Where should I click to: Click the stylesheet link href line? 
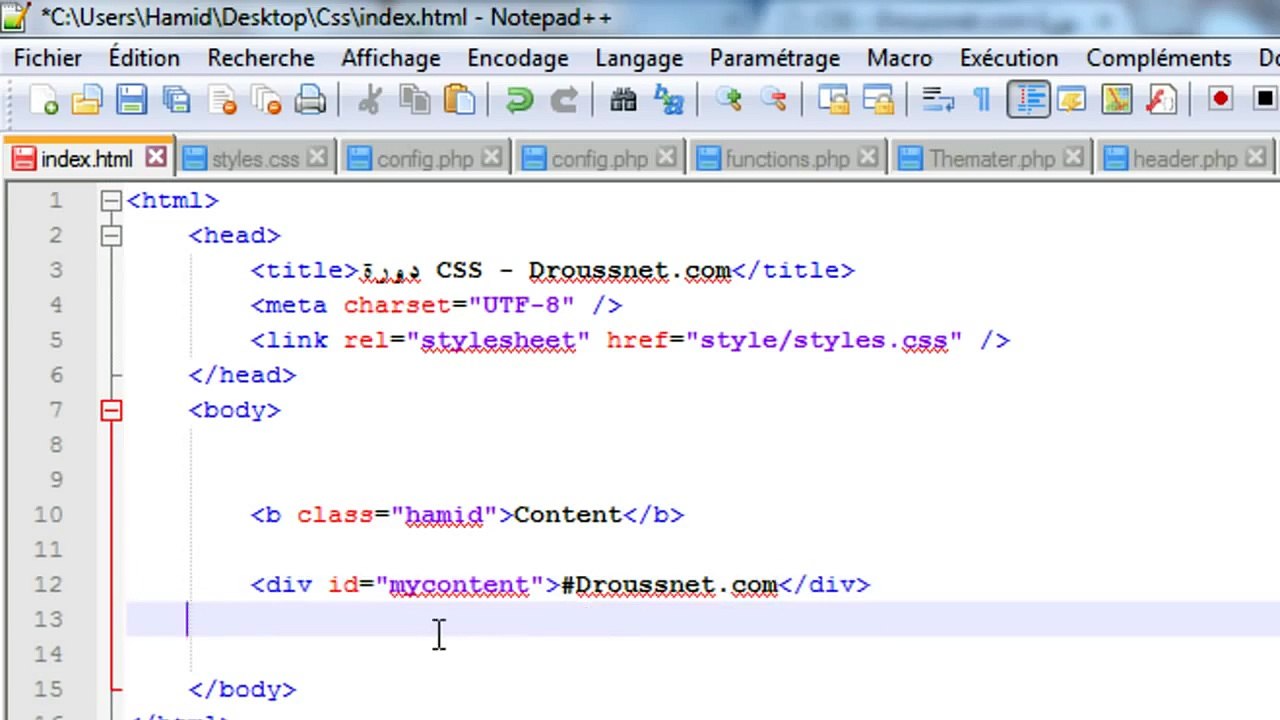click(x=630, y=341)
